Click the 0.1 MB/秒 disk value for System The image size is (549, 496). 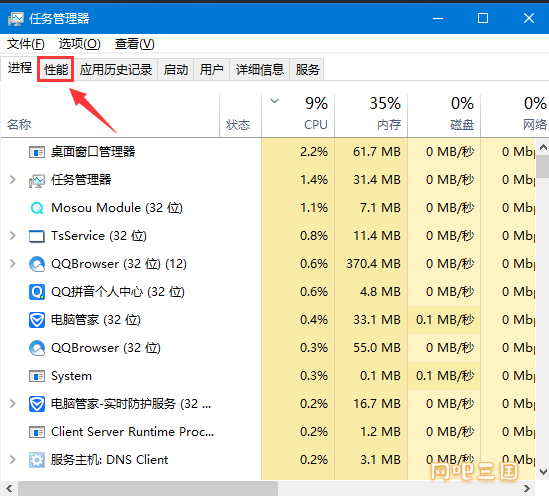pyautogui.click(x=445, y=376)
